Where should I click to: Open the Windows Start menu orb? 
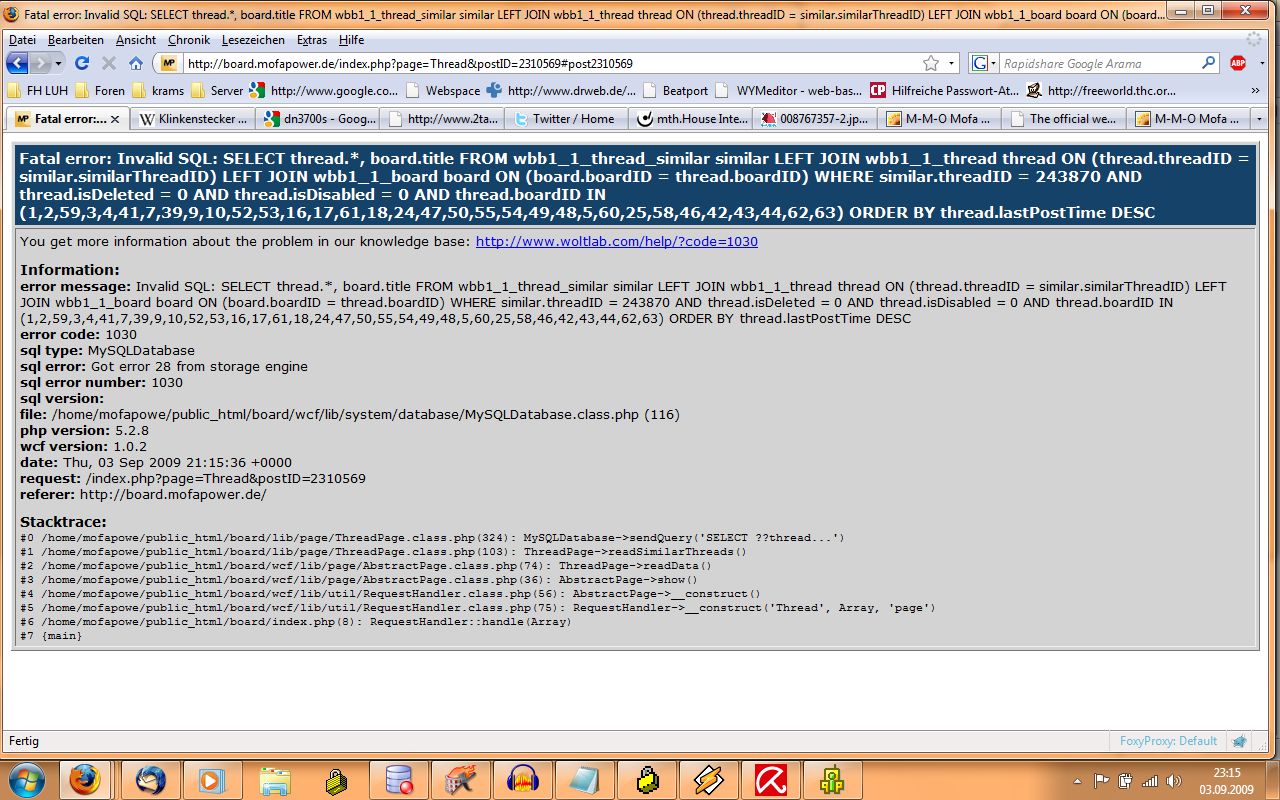point(26,779)
